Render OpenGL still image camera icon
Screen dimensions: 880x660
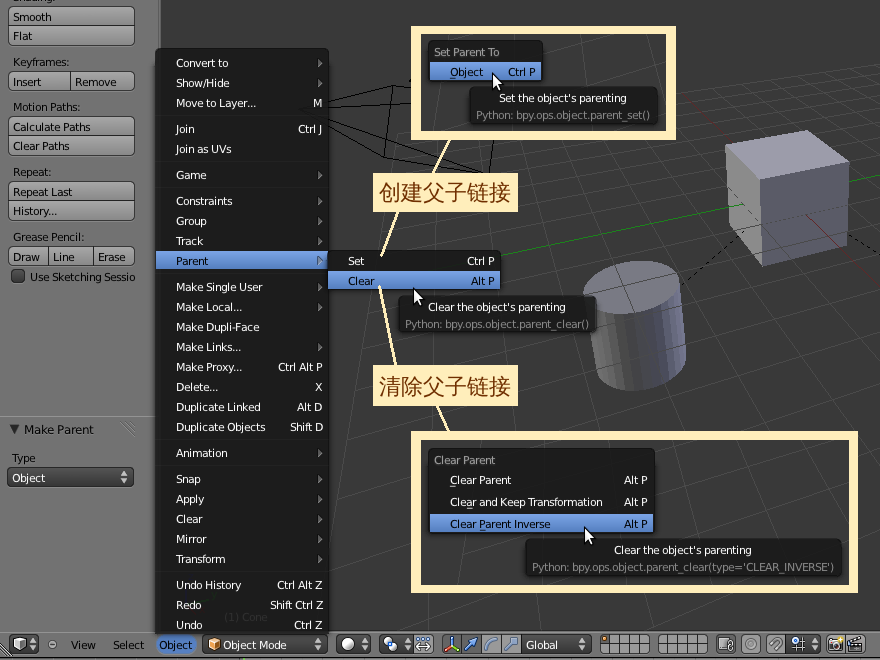click(x=836, y=644)
